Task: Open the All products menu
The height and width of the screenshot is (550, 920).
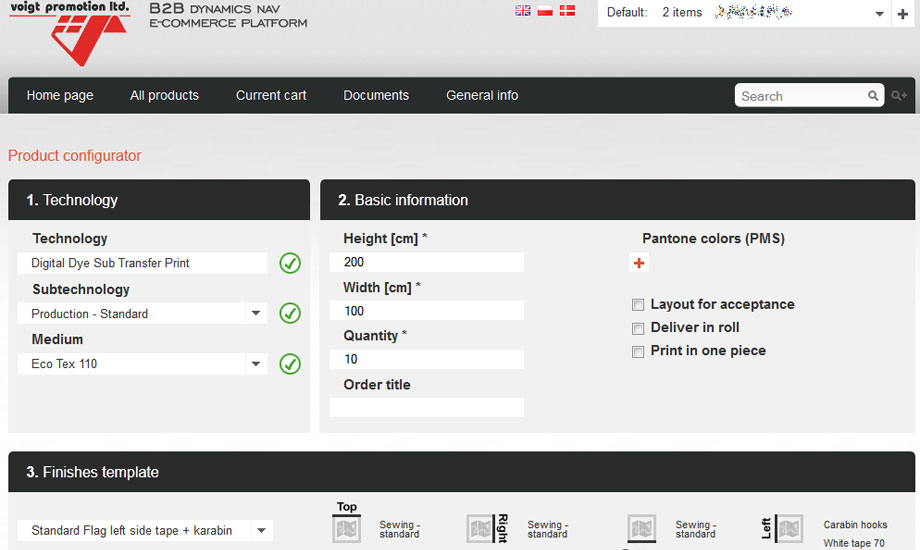Action: pyautogui.click(x=164, y=96)
